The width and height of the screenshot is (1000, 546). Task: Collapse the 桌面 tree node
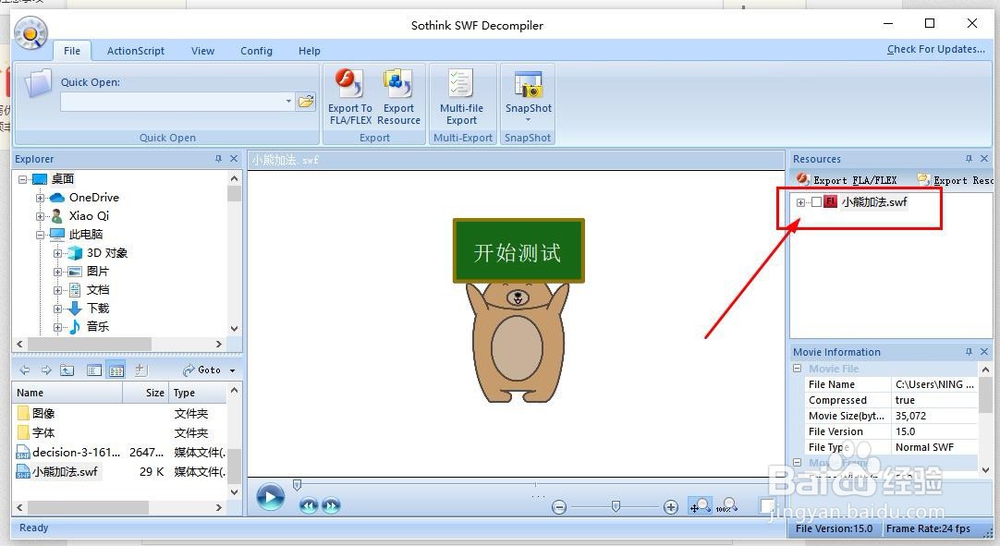22,179
